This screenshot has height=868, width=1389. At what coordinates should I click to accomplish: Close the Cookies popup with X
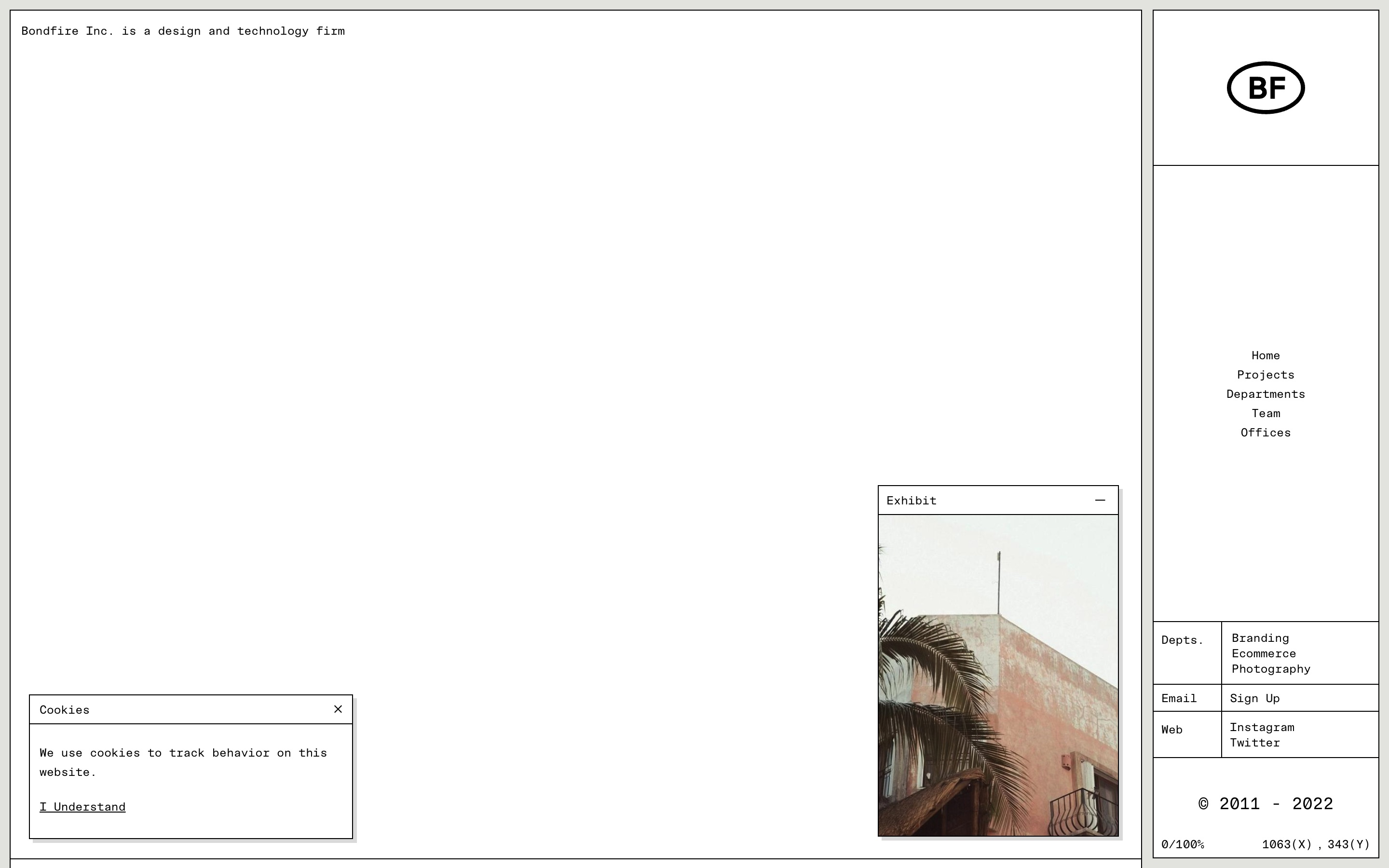338,709
